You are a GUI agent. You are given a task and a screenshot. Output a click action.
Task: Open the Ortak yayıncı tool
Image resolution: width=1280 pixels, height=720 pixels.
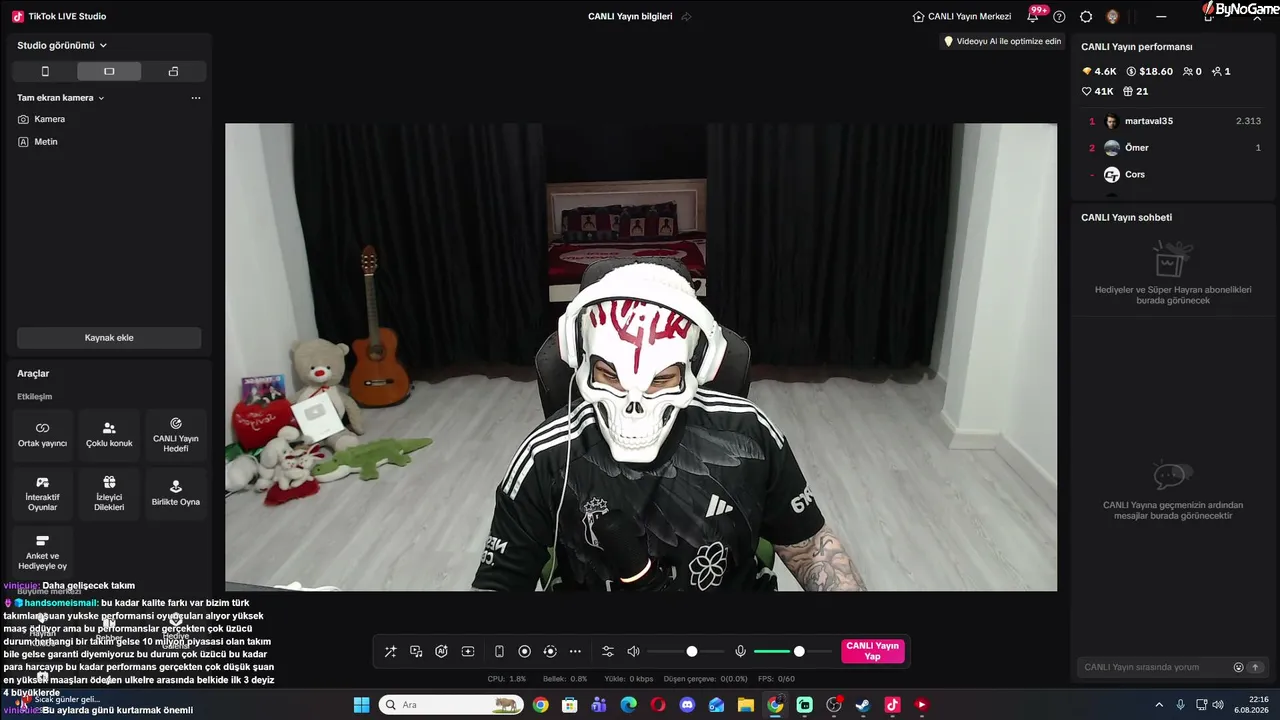pyautogui.click(x=42, y=435)
